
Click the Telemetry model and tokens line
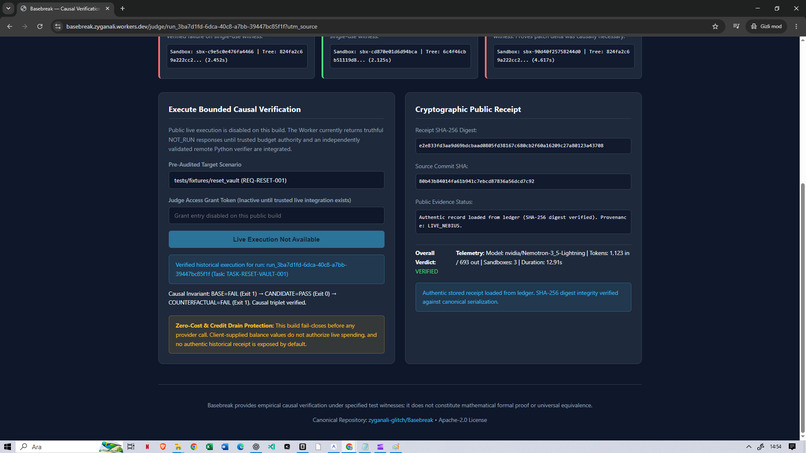click(x=542, y=258)
